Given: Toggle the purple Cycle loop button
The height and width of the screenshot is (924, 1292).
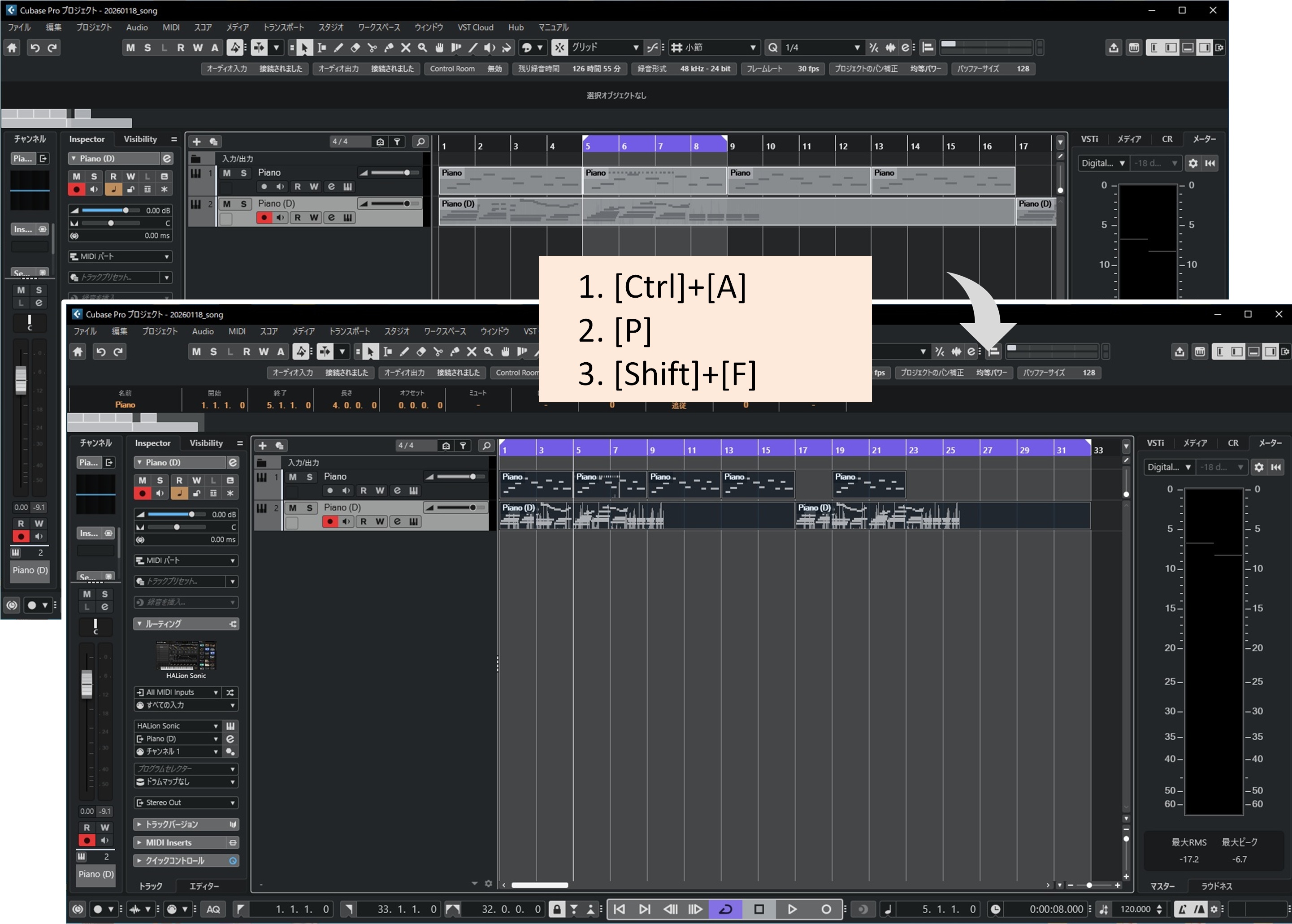Looking at the screenshot, I should (725, 909).
